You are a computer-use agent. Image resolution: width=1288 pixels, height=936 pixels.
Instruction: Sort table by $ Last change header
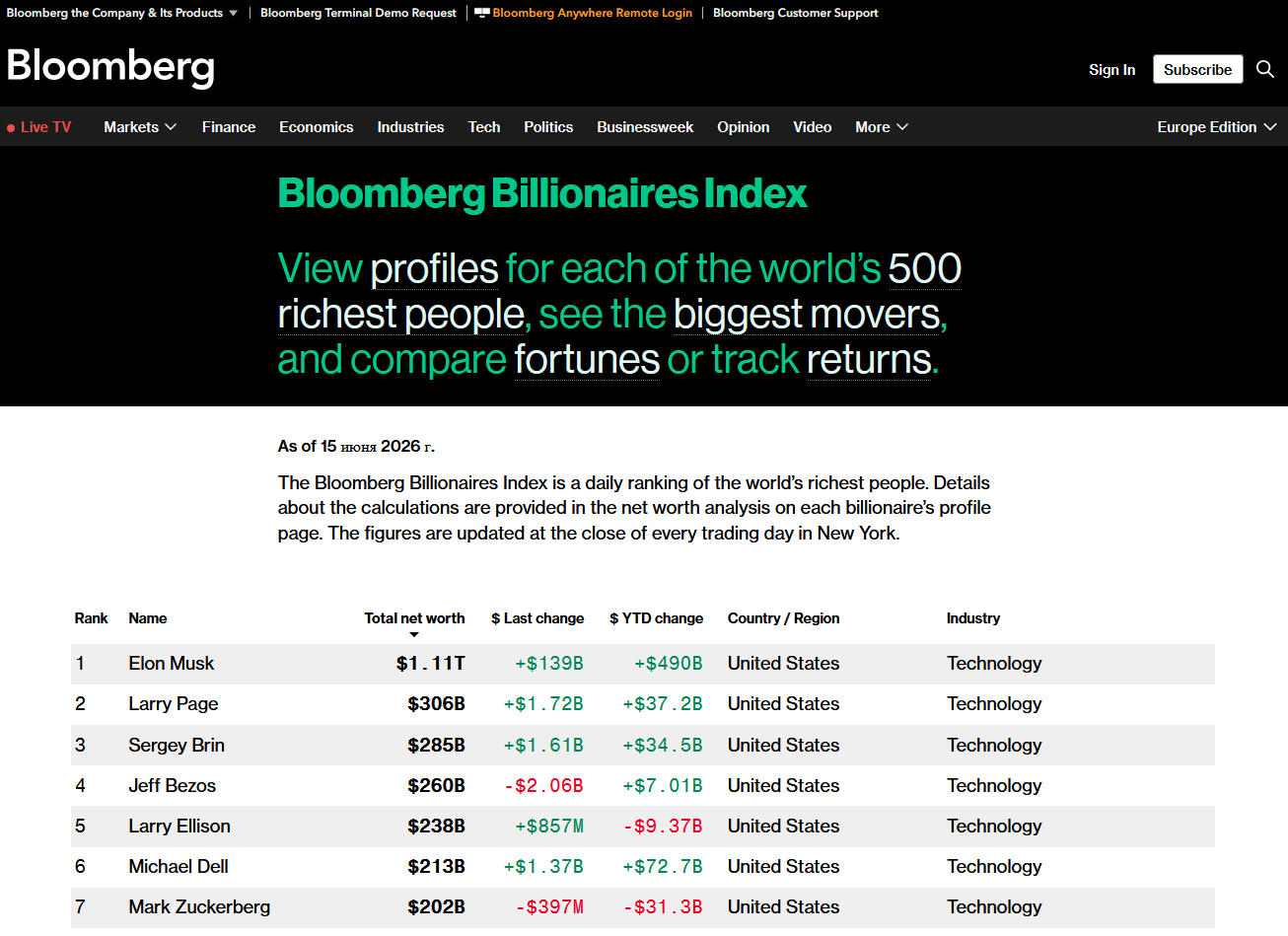click(537, 618)
